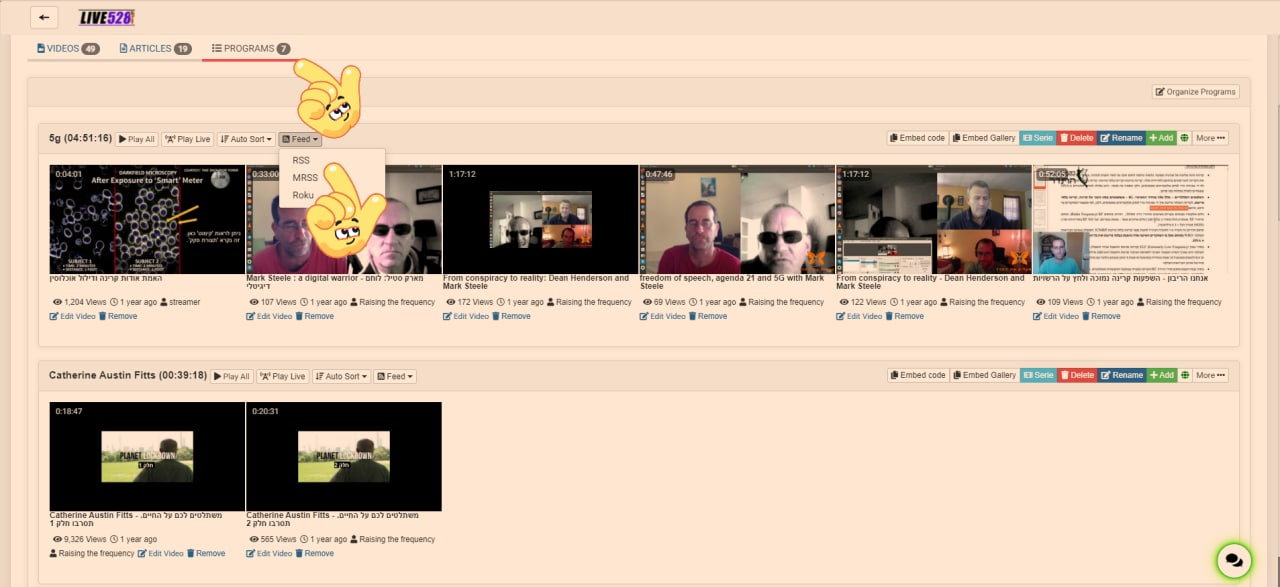
Task: Click the Organize Programs gear icon
Action: pos(1160,91)
